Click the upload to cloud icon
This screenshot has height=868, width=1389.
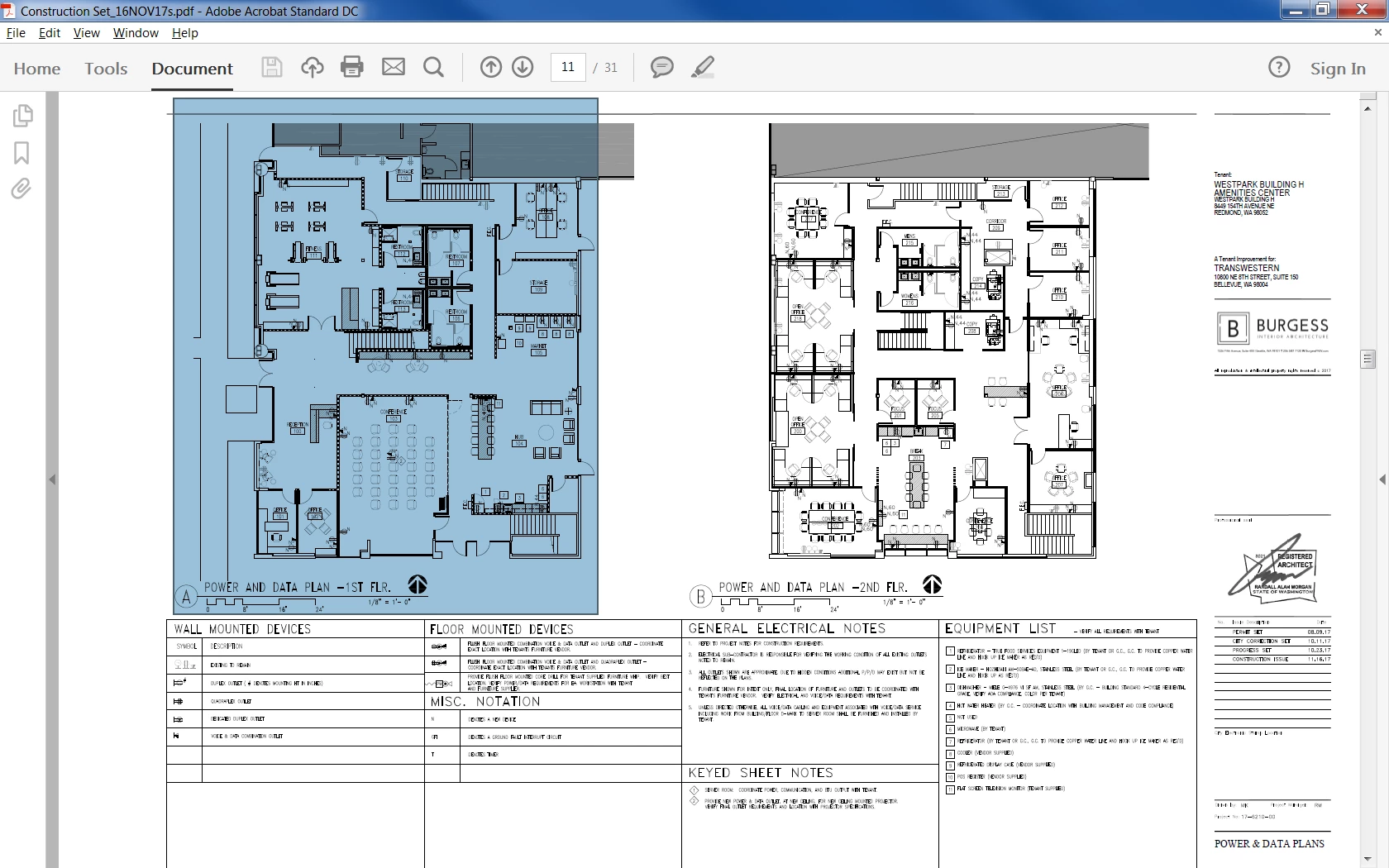click(x=312, y=68)
